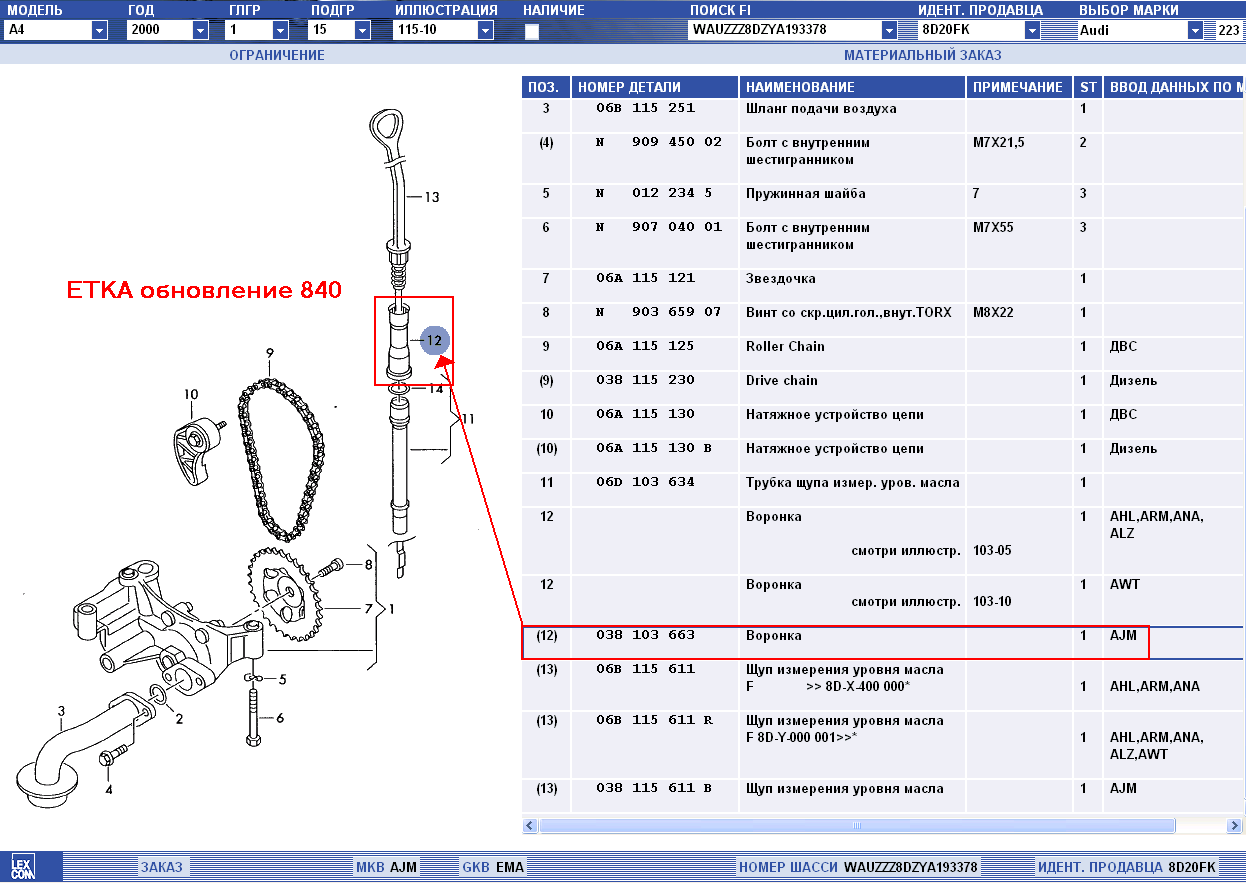Click the НАИМЕНОВАНИЕ column header
1246x884 pixels.
853,87
